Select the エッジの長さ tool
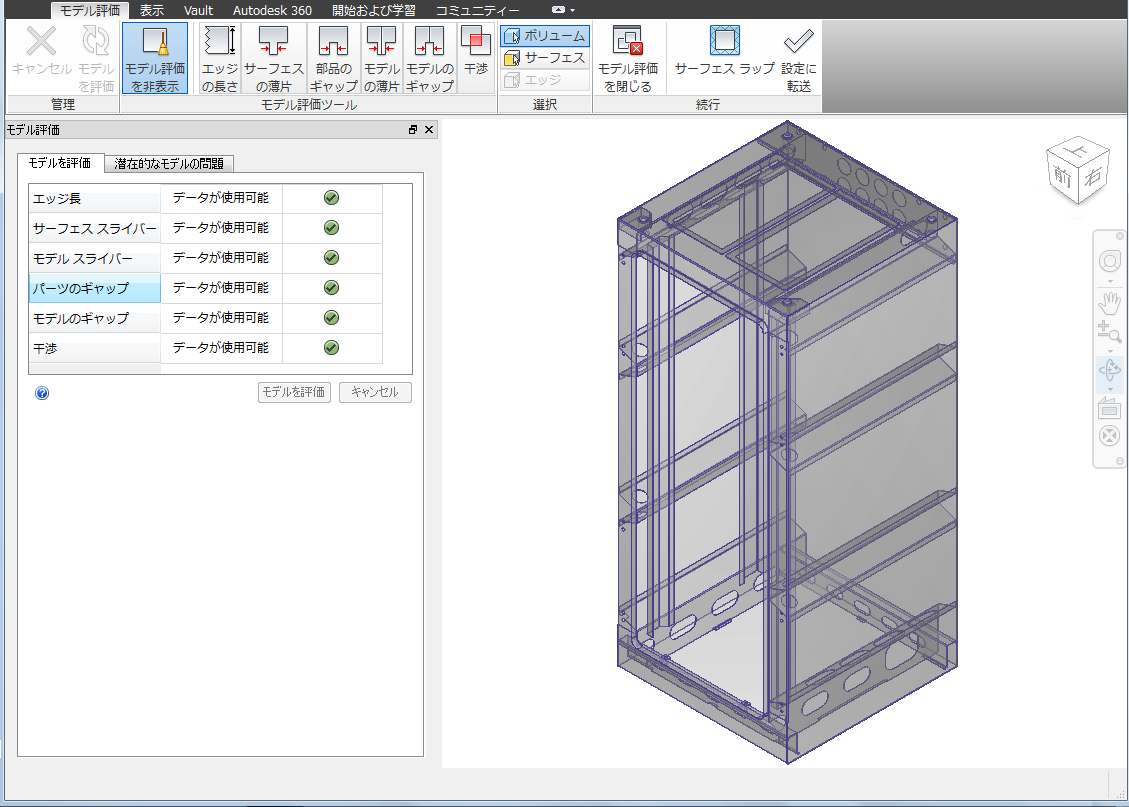1129x807 pixels. (220, 58)
